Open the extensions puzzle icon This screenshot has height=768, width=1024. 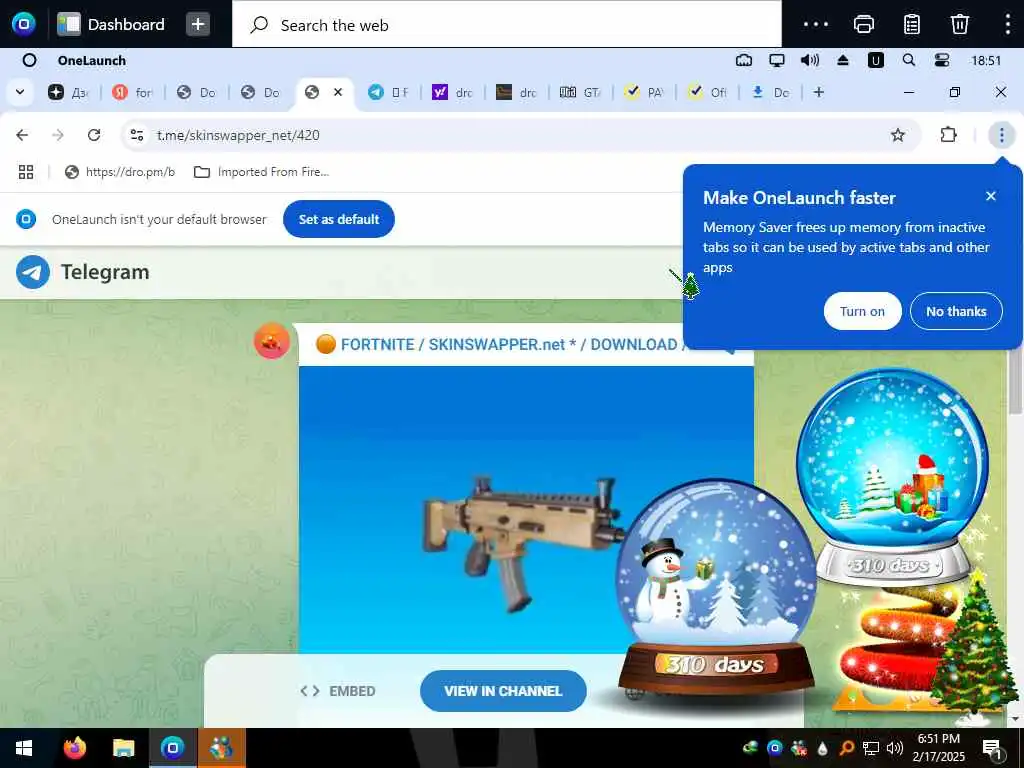pos(948,135)
